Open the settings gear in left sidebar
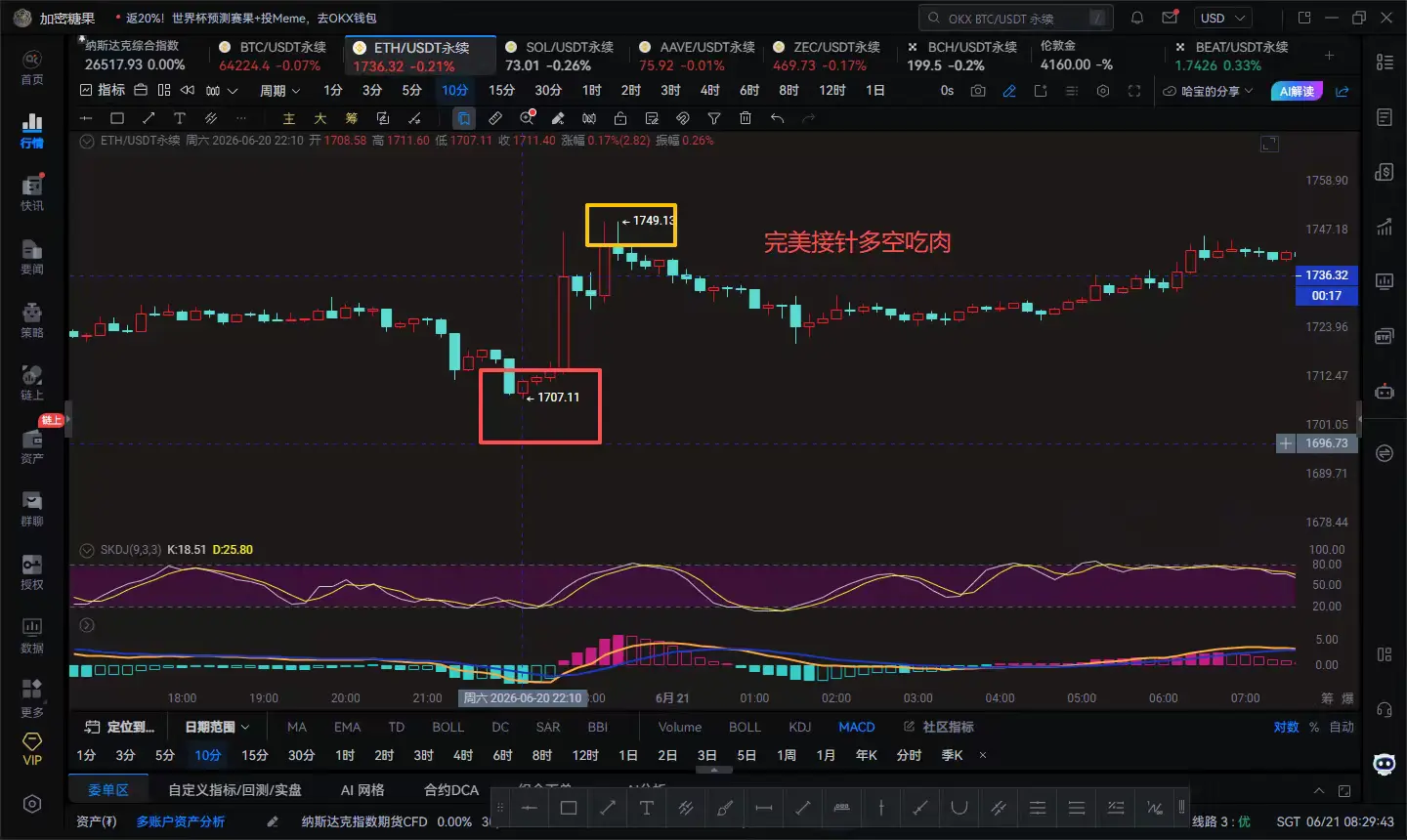The image size is (1407, 840). tap(32, 804)
